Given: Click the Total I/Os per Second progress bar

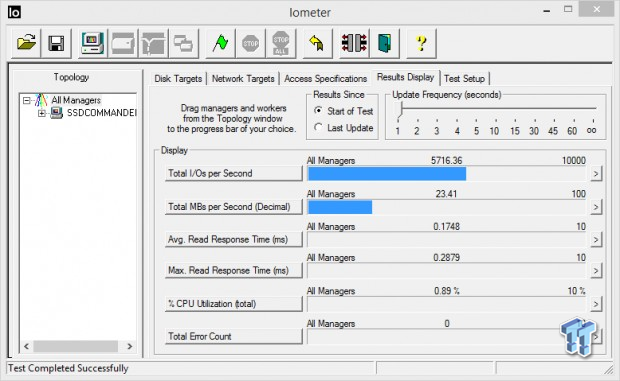Looking at the screenshot, I should (x=447, y=174).
